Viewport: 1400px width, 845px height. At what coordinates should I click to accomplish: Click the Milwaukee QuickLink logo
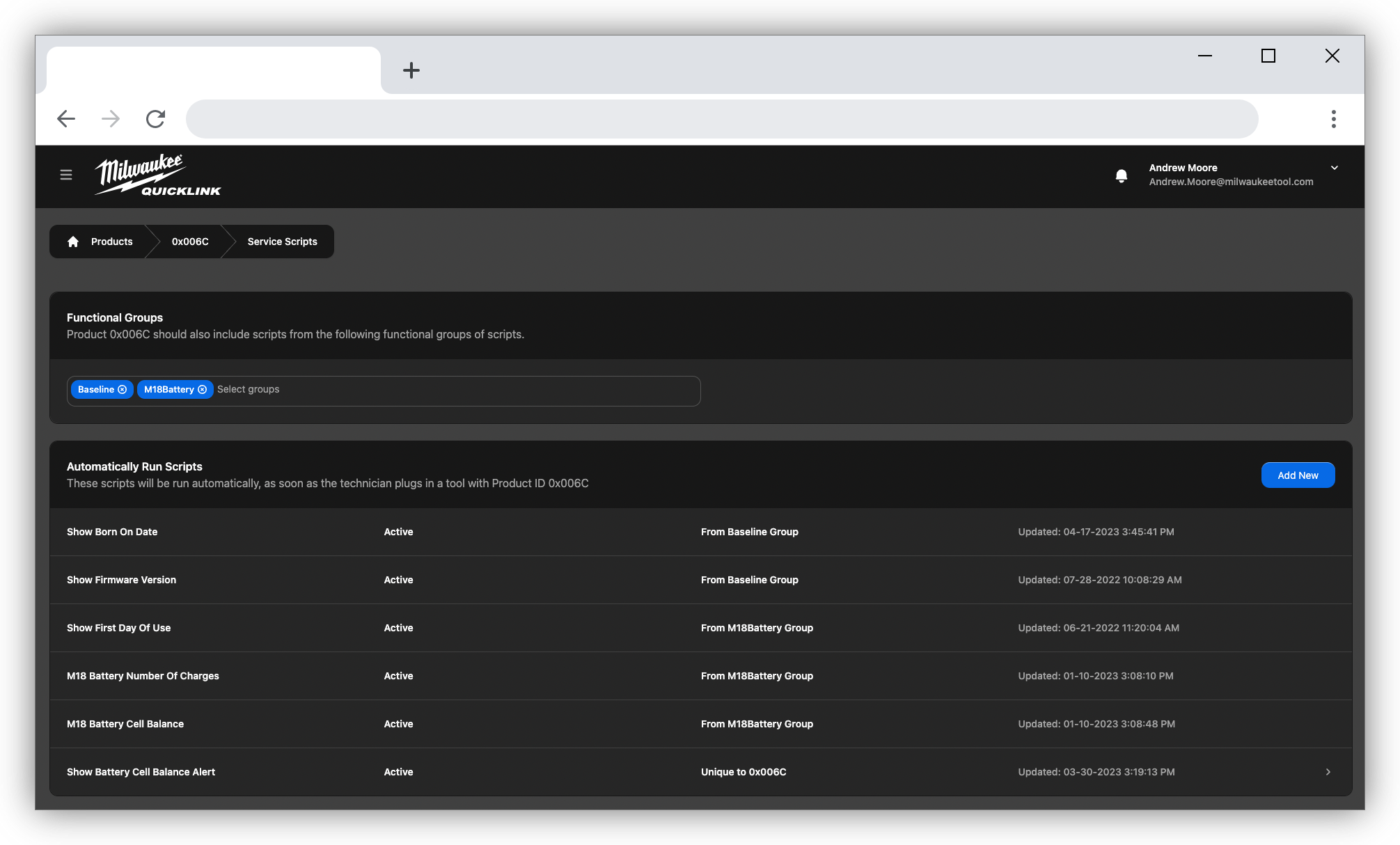point(158,175)
